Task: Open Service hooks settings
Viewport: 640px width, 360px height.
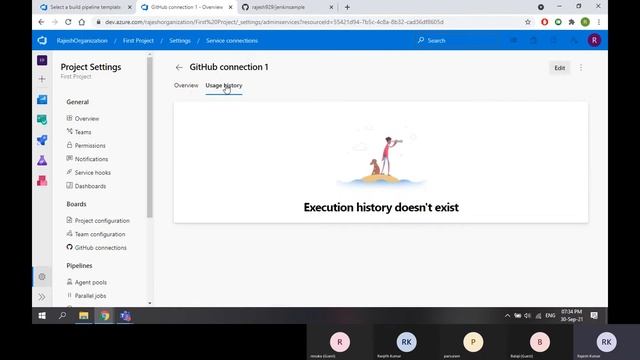Action: 89,172
